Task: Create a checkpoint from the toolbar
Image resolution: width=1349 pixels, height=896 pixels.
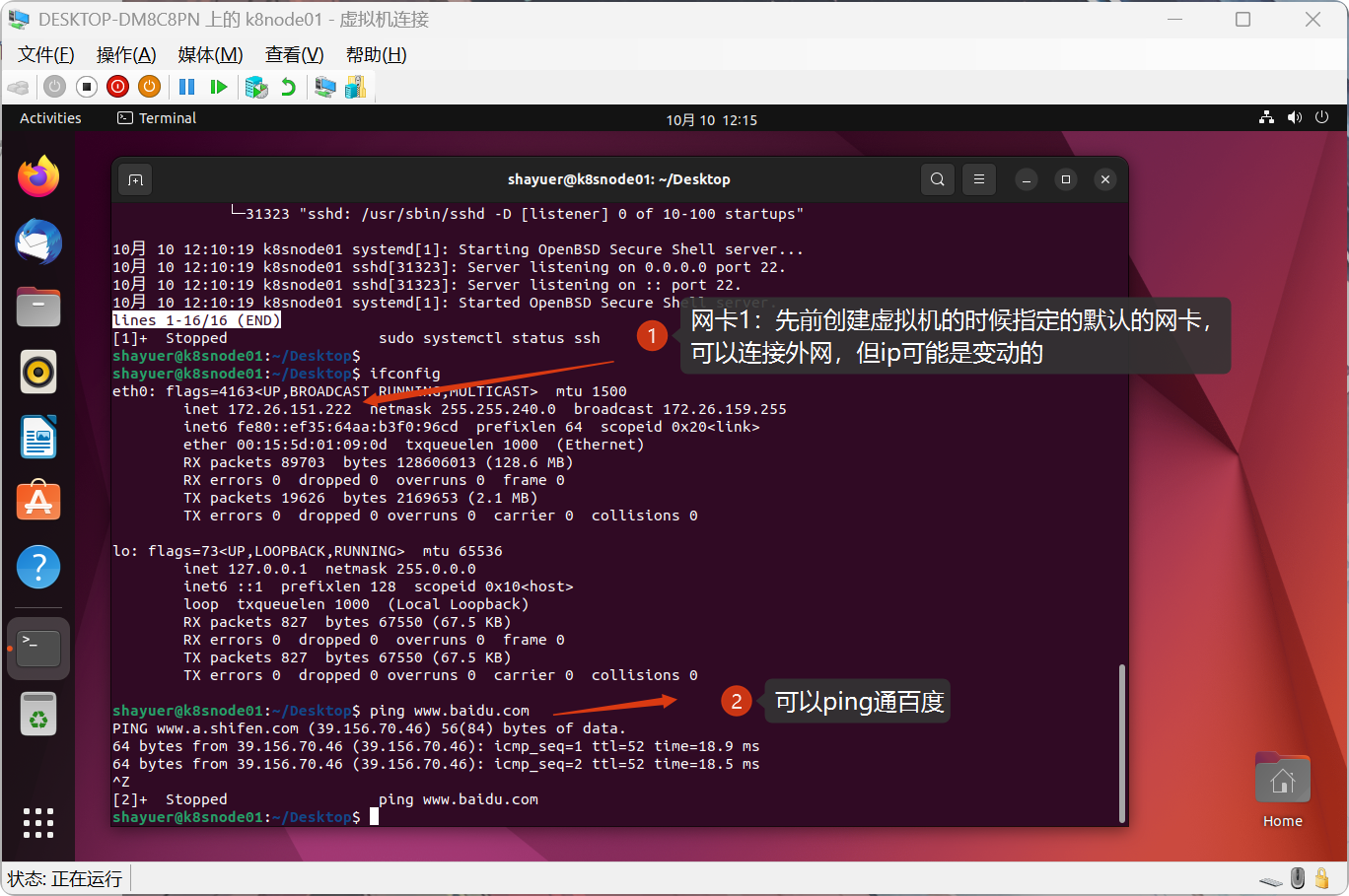Action: coord(256,87)
